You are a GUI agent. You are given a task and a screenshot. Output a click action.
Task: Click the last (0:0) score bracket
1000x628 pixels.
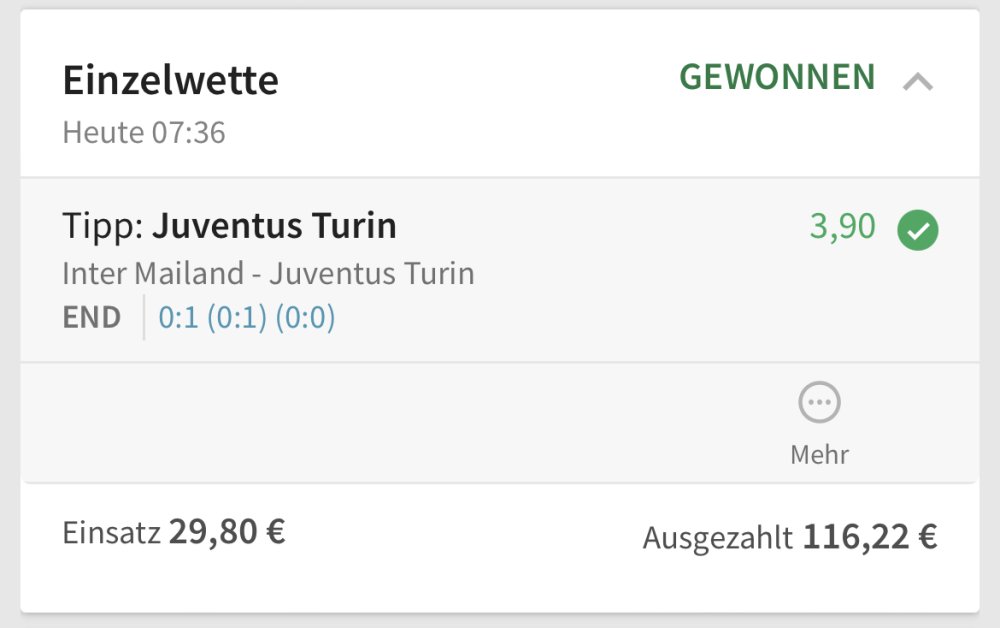305,318
